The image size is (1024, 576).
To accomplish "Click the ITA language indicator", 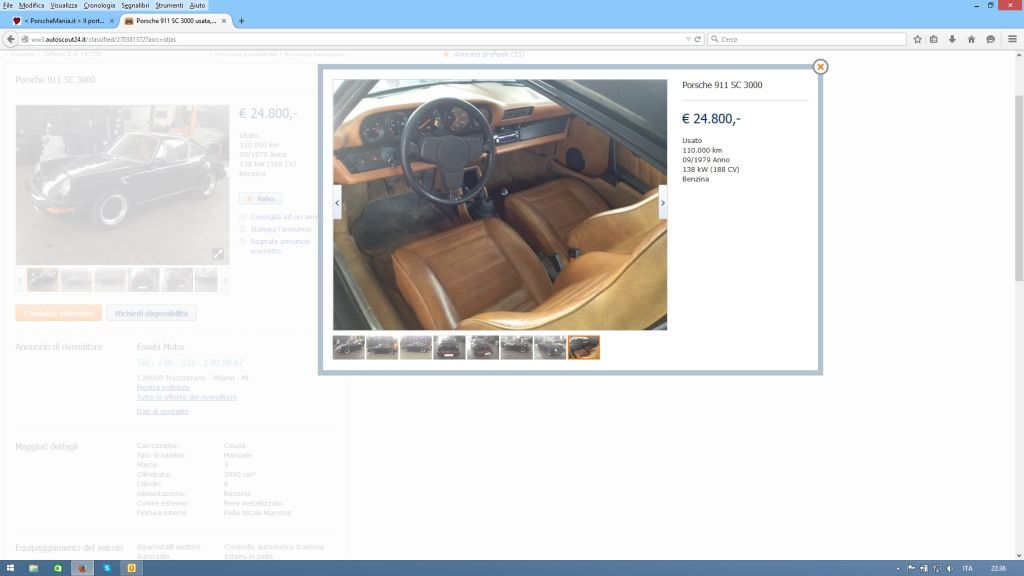I will 968,569.
